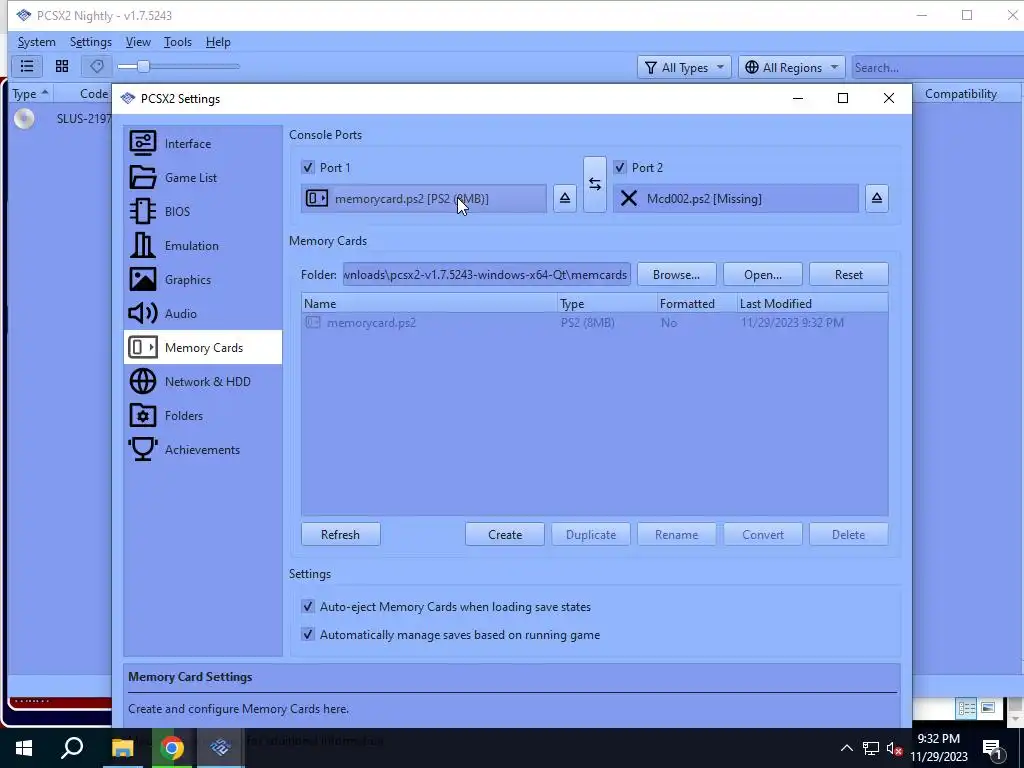The height and width of the screenshot is (768, 1024).
Task: Open the All Types filter dropdown
Action: [684, 67]
